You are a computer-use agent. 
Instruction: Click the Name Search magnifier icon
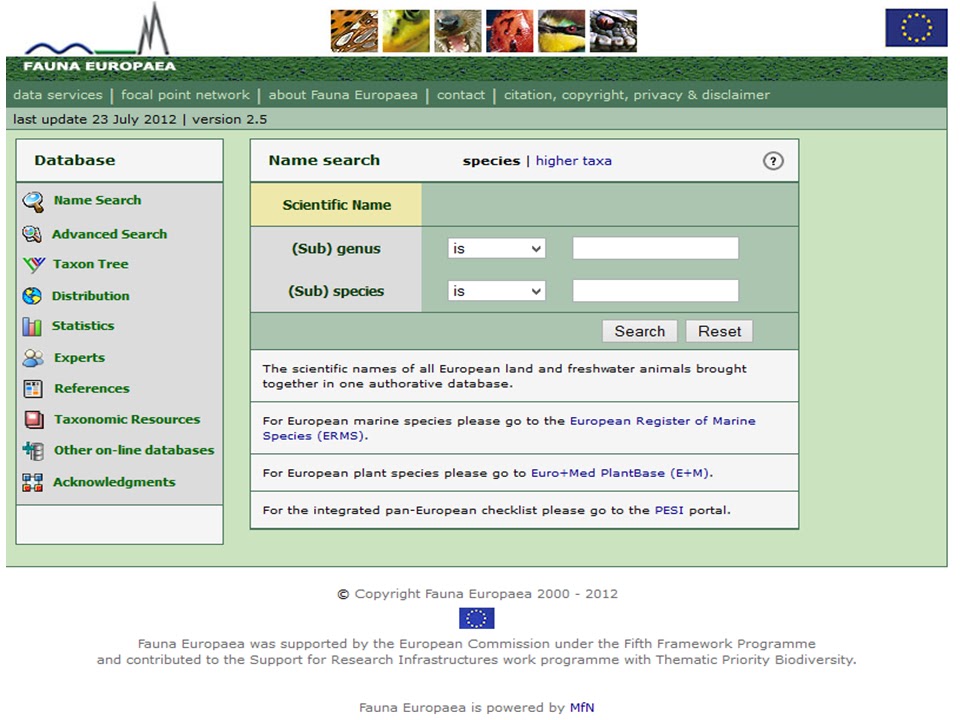[x=33, y=201]
